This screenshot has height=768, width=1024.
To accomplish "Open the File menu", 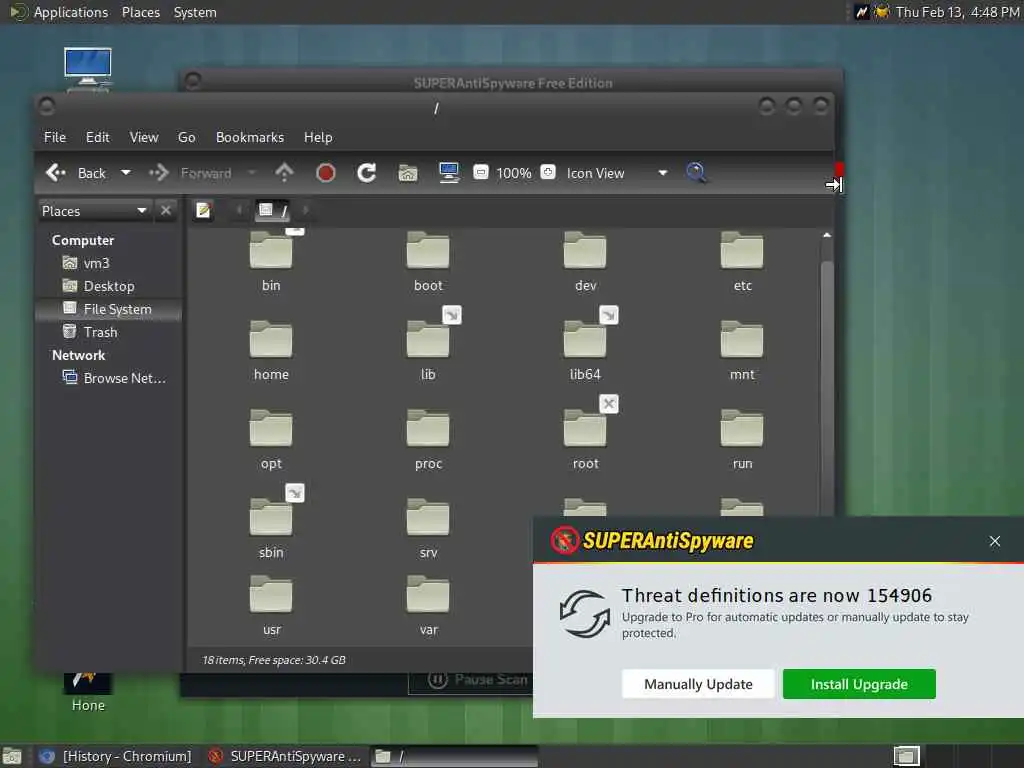I will [x=55, y=137].
